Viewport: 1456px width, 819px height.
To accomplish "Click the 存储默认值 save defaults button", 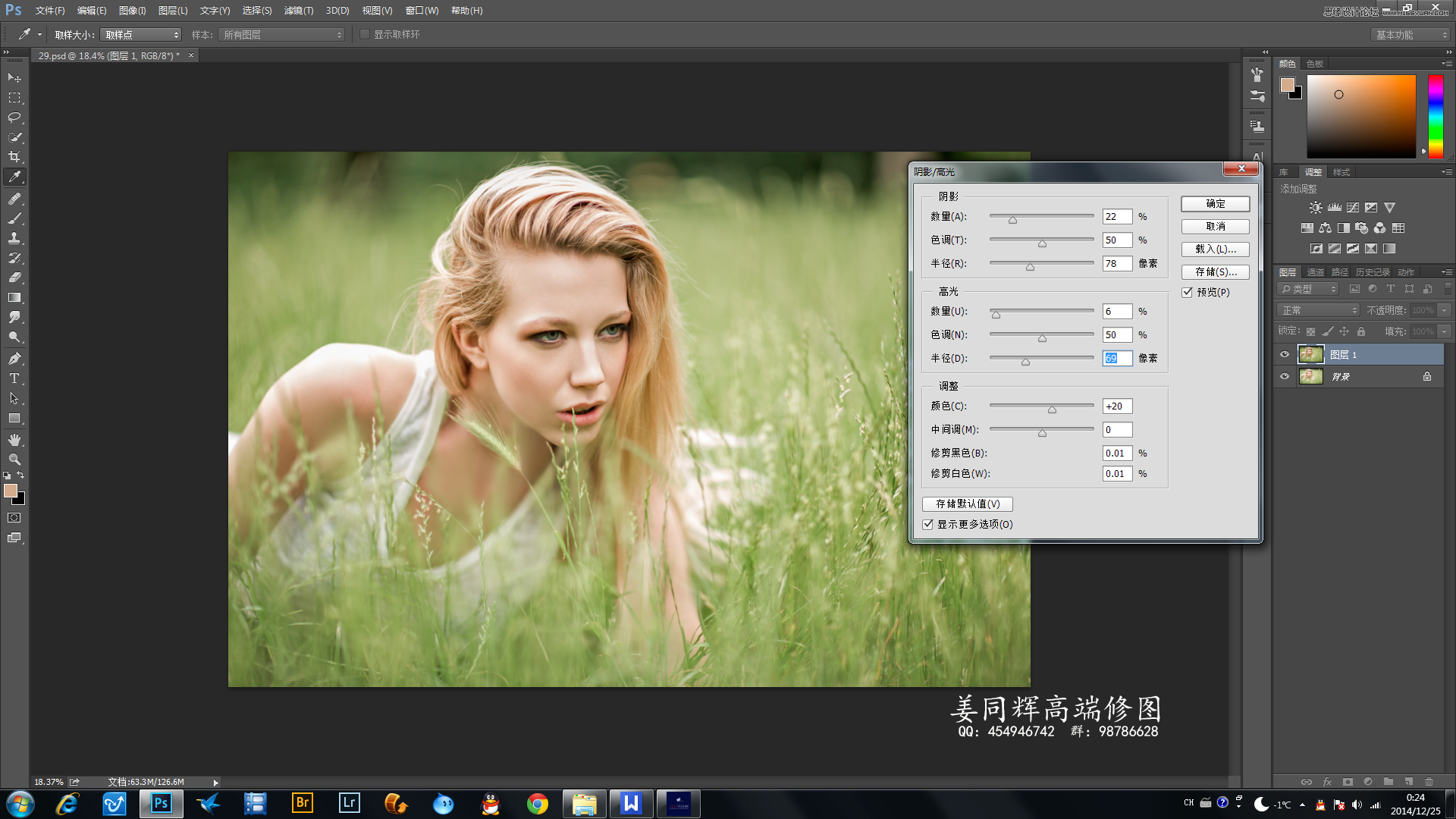I will tap(967, 504).
